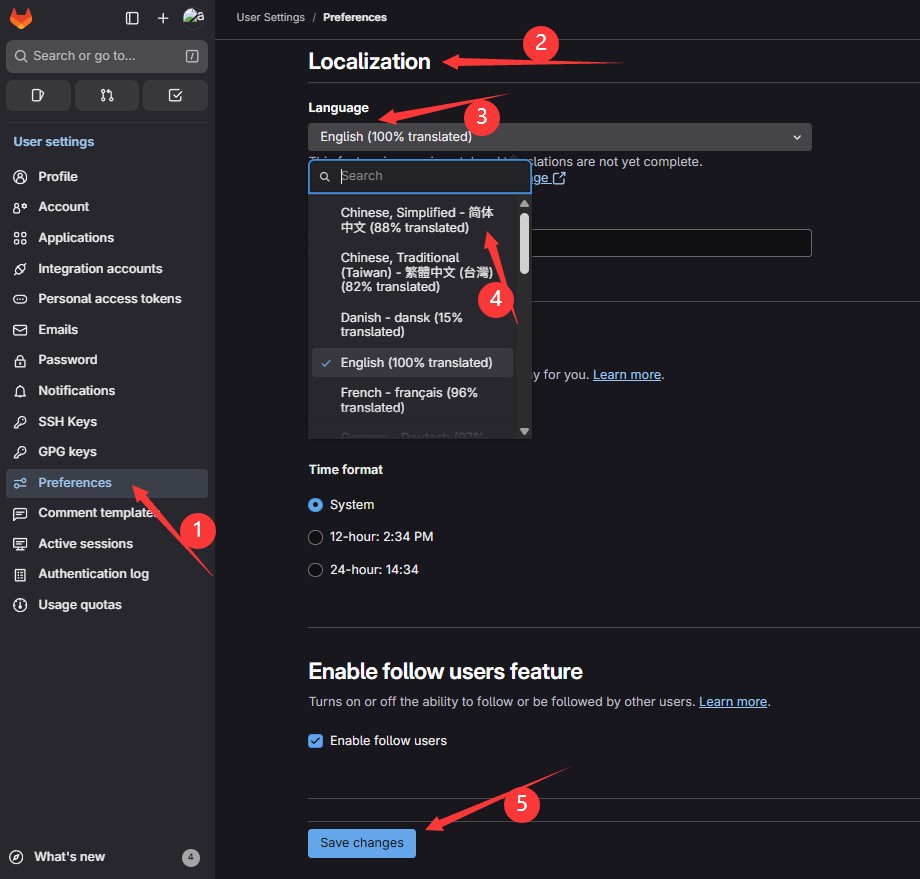Choose Danish - dansk language option
Image resolution: width=920 pixels, height=879 pixels.
click(412, 324)
